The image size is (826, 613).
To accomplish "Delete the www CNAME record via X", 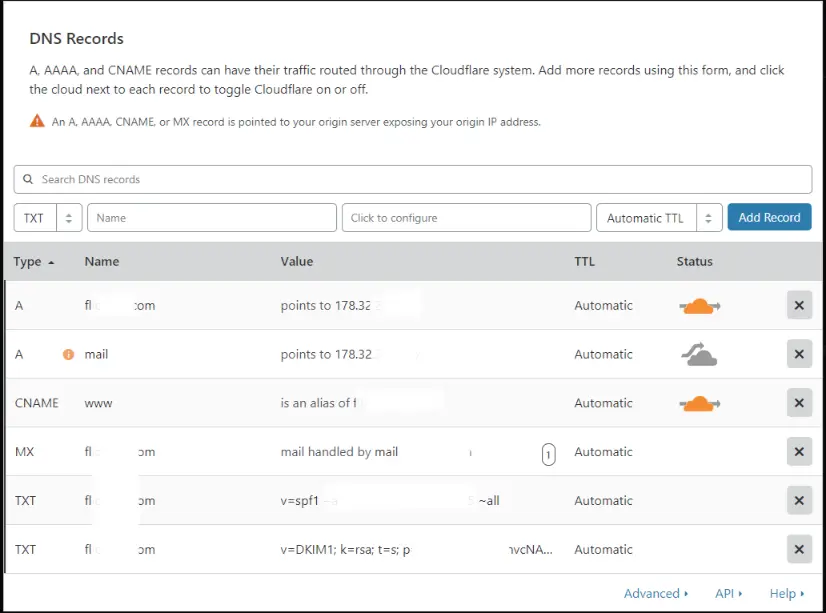I will pos(799,403).
